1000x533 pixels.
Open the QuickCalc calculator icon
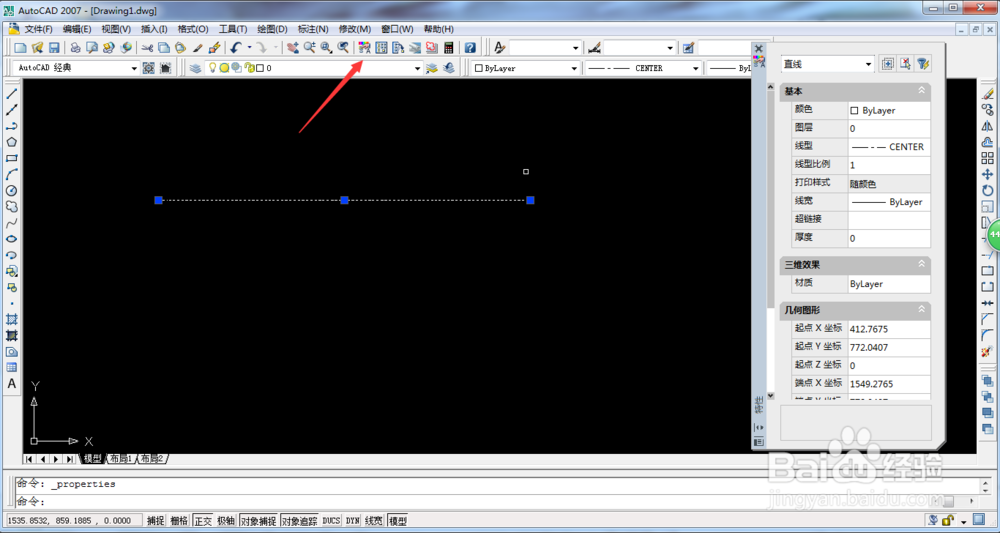click(x=448, y=48)
